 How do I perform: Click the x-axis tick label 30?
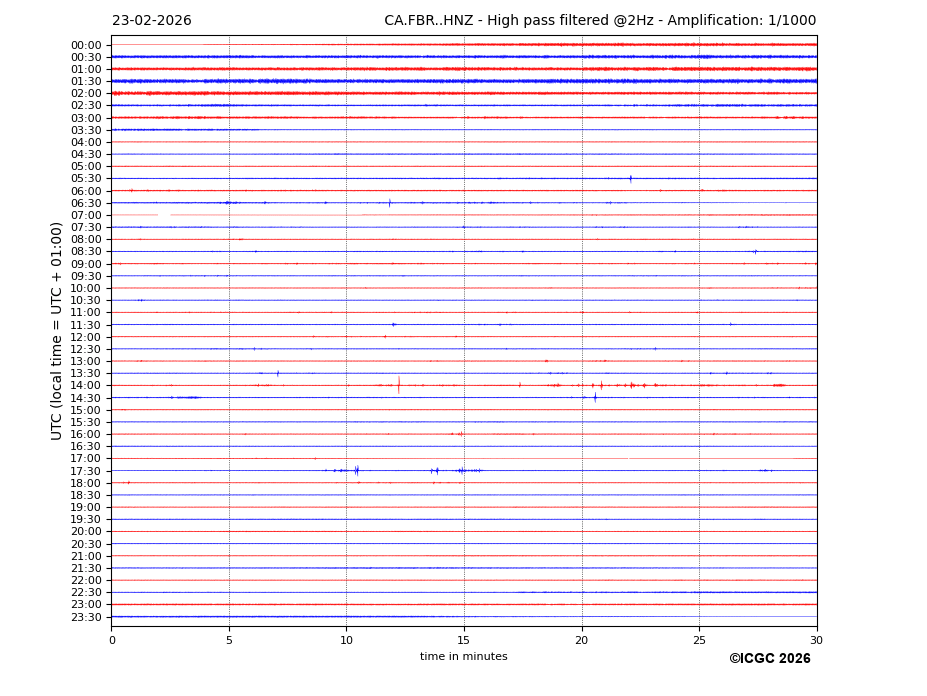816,640
